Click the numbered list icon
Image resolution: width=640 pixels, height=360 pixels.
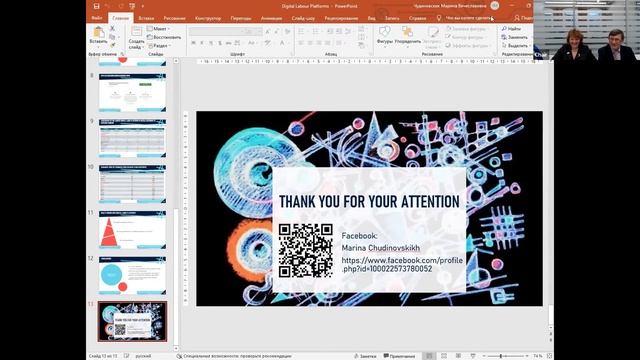pyautogui.click(x=316, y=31)
